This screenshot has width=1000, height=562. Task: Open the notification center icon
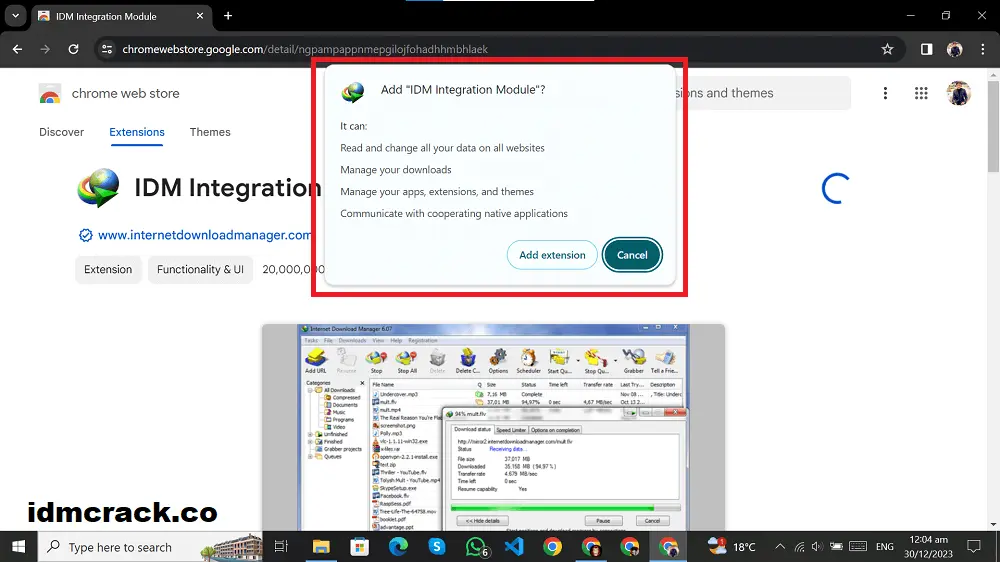click(974, 547)
